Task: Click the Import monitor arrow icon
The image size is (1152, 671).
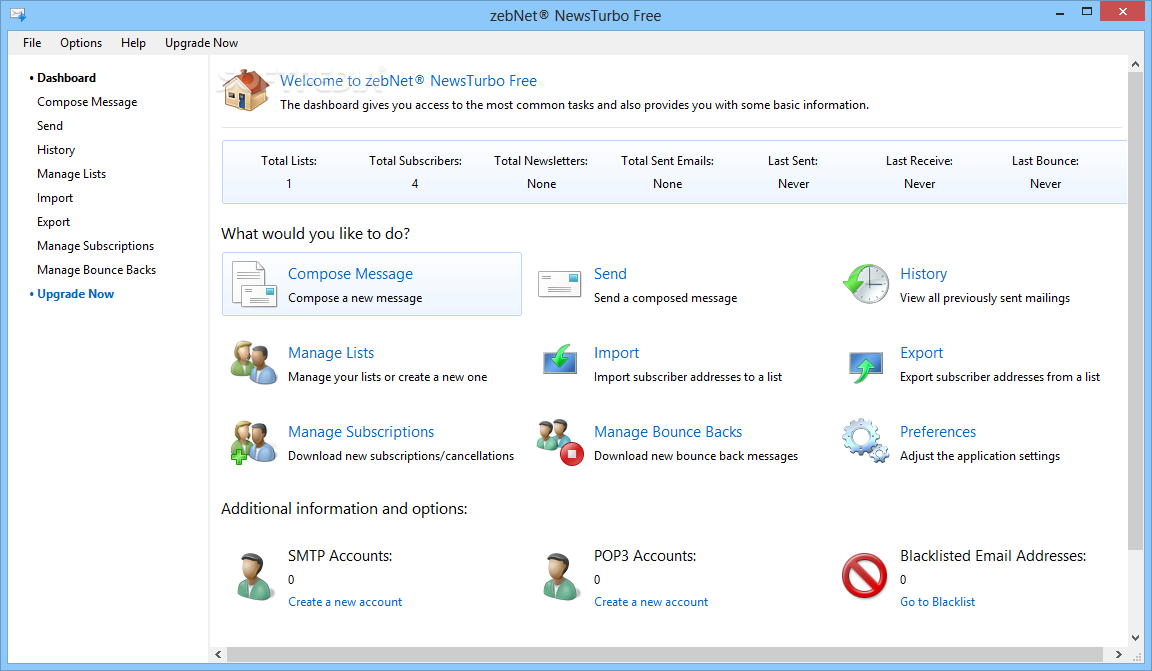Action: pyautogui.click(x=560, y=359)
